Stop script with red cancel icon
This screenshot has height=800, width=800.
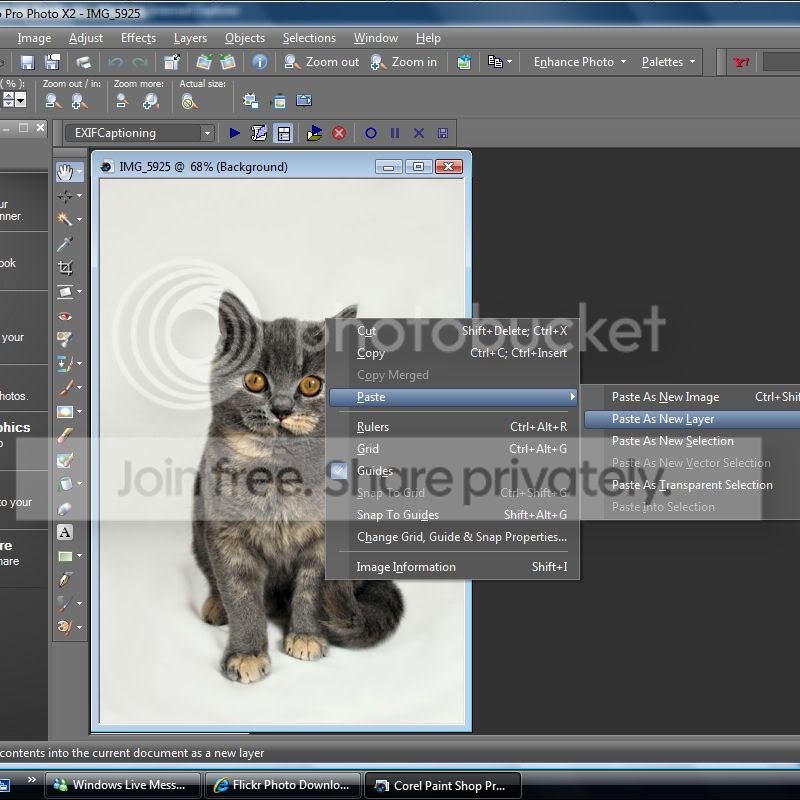pos(339,133)
